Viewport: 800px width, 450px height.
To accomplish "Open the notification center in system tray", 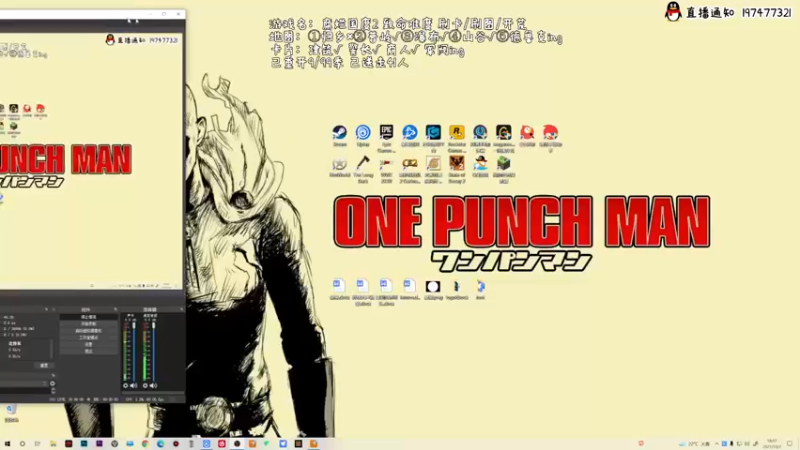I will point(790,444).
